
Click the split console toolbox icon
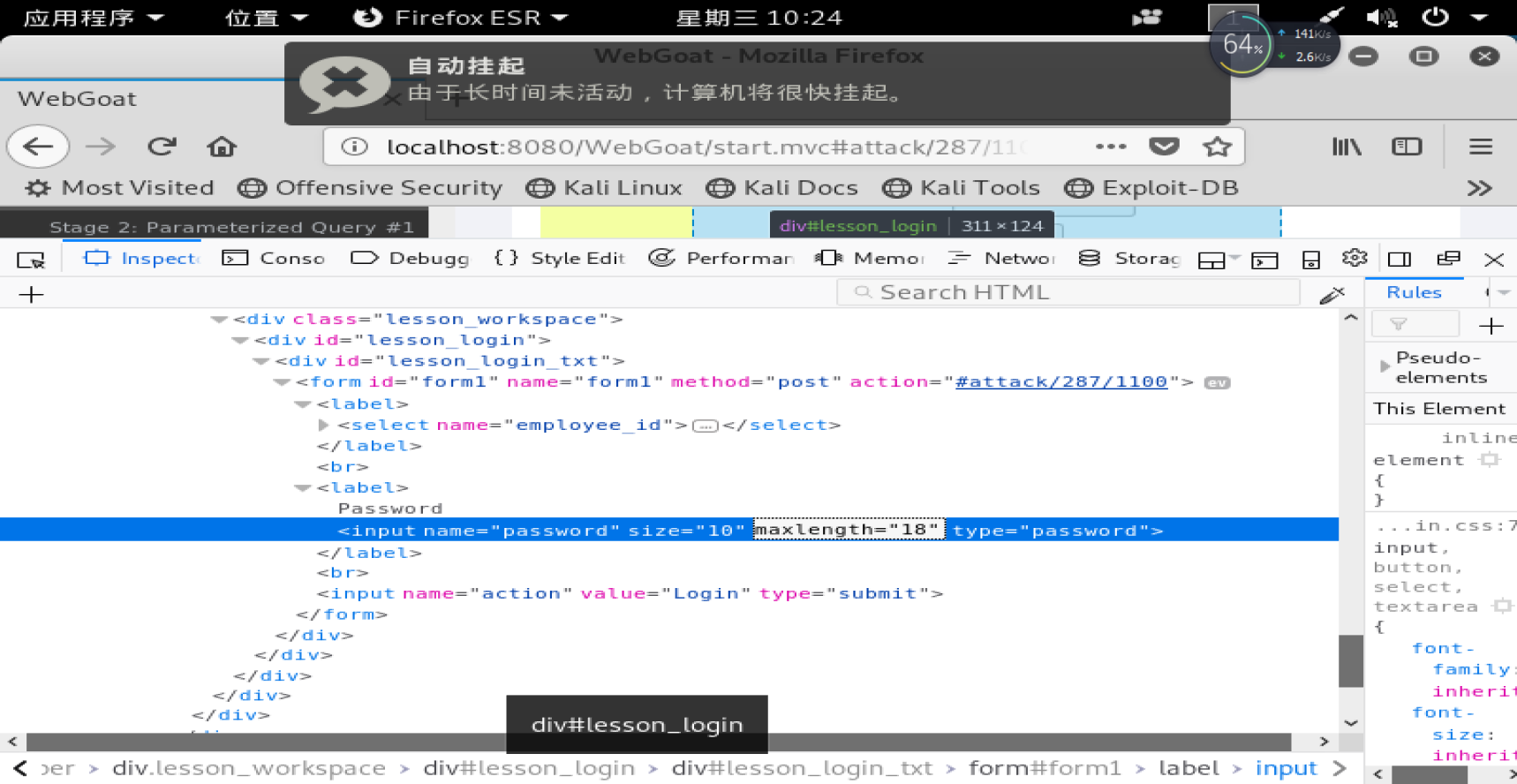click(x=1264, y=260)
